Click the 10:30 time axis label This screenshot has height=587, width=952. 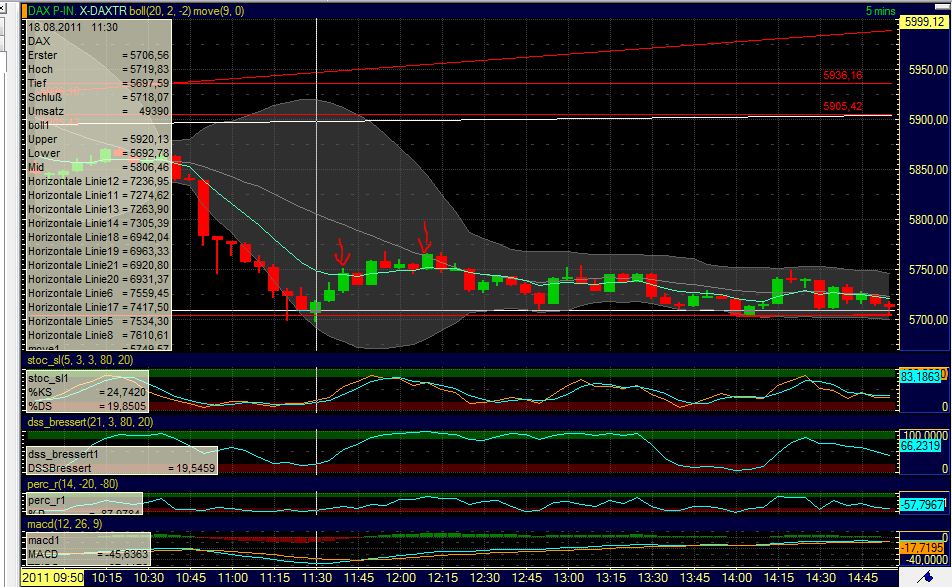(149, 577)
